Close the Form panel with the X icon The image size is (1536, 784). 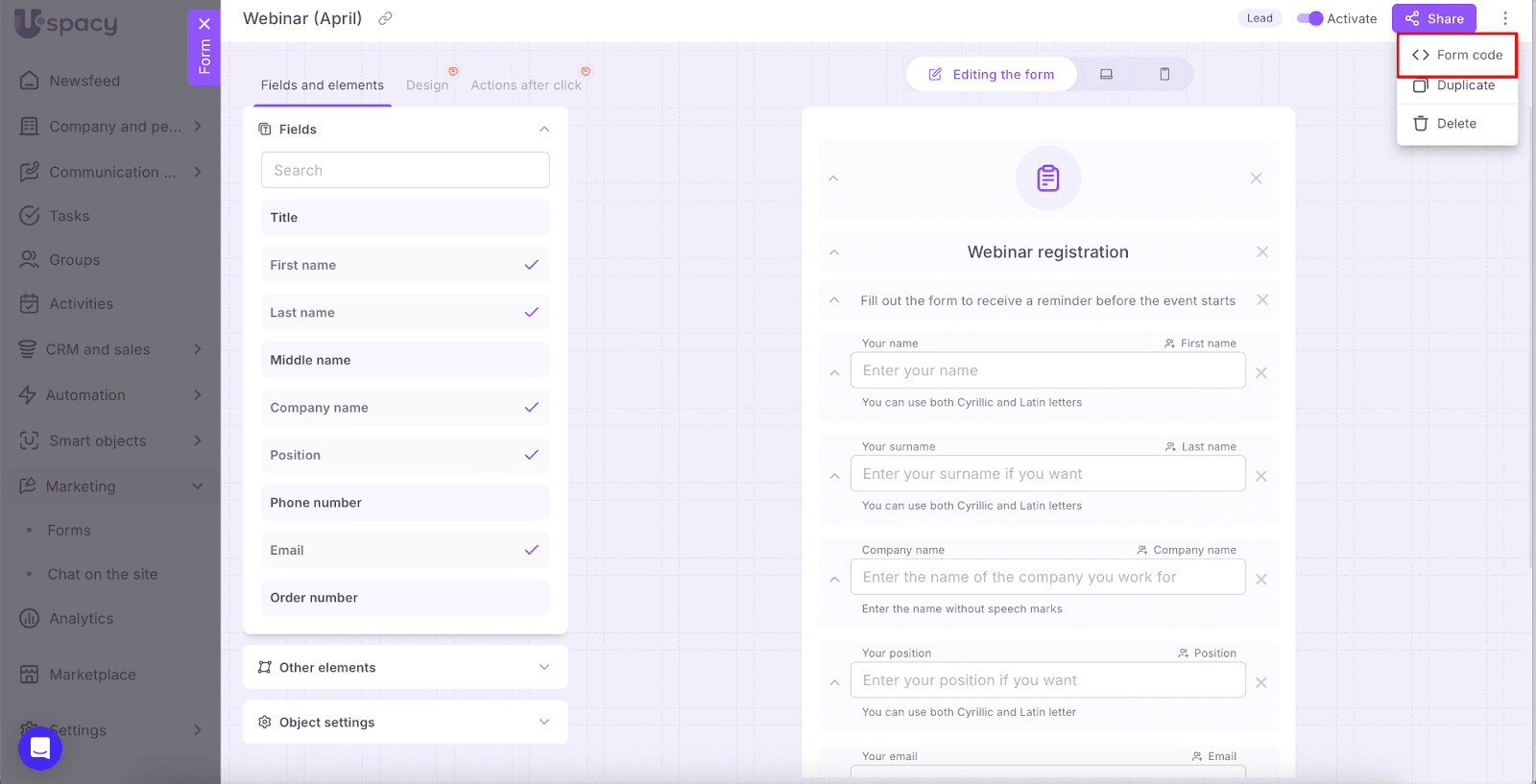(x=204, y=24)
